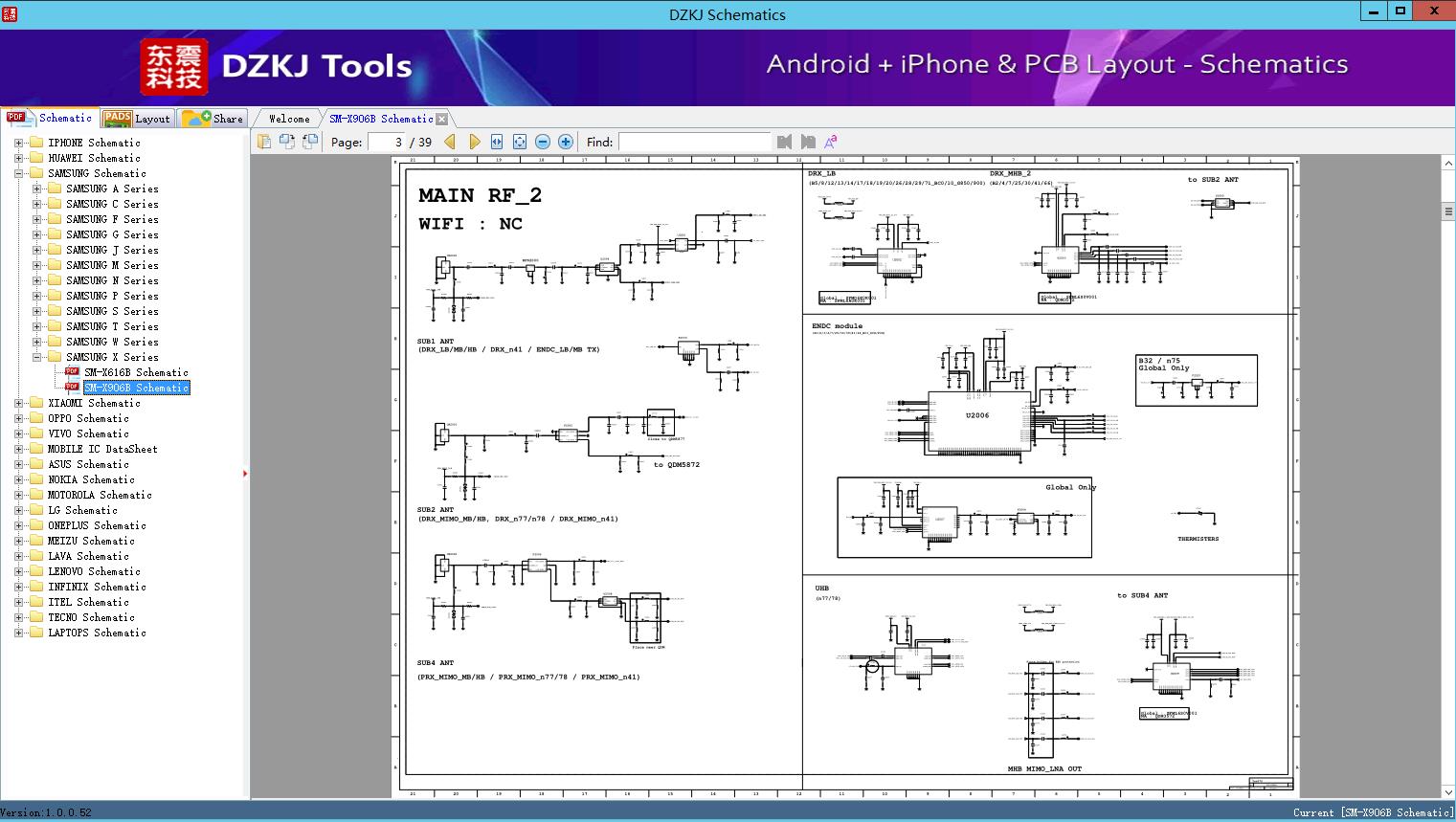This screenshot has width=1456, height=822.
Task: Zoom out with minus icon
Action: 543,142
